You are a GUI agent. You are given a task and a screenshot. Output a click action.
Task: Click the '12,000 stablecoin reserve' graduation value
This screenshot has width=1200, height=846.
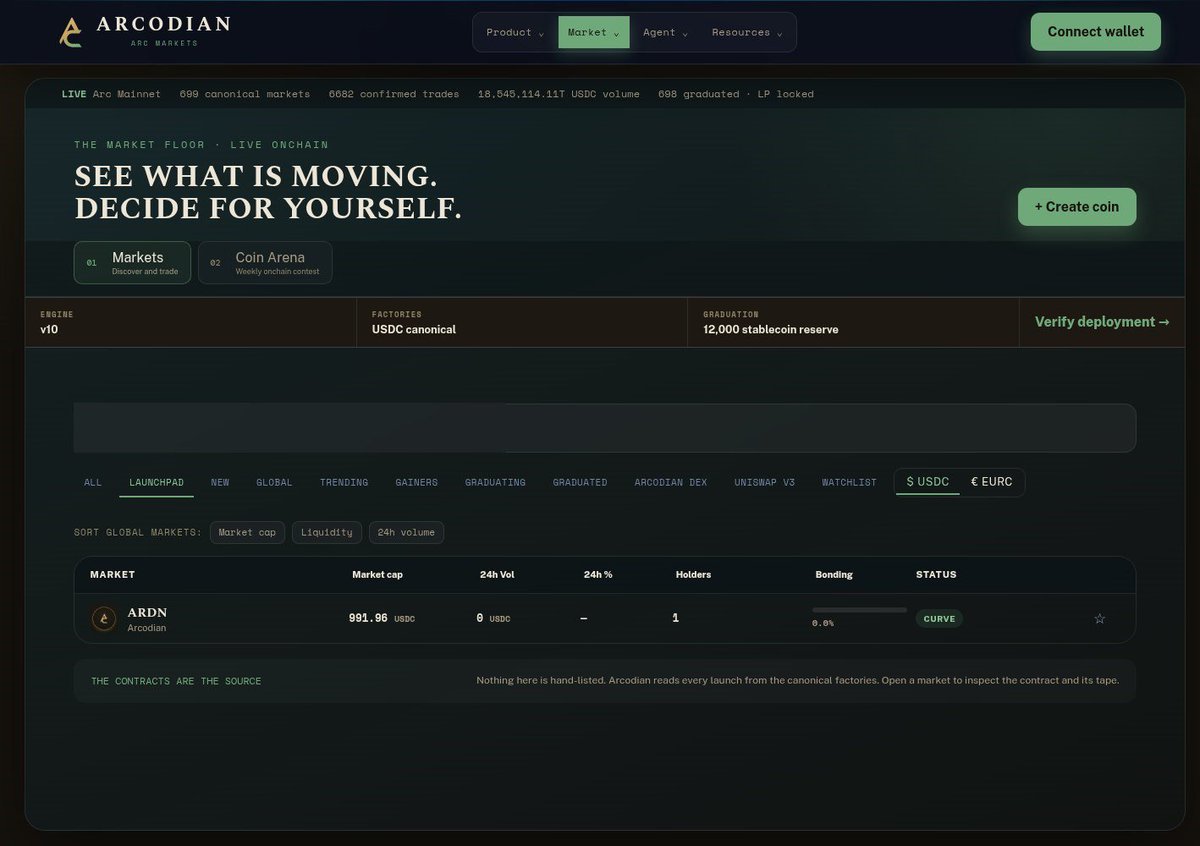(x=771, y=330)
